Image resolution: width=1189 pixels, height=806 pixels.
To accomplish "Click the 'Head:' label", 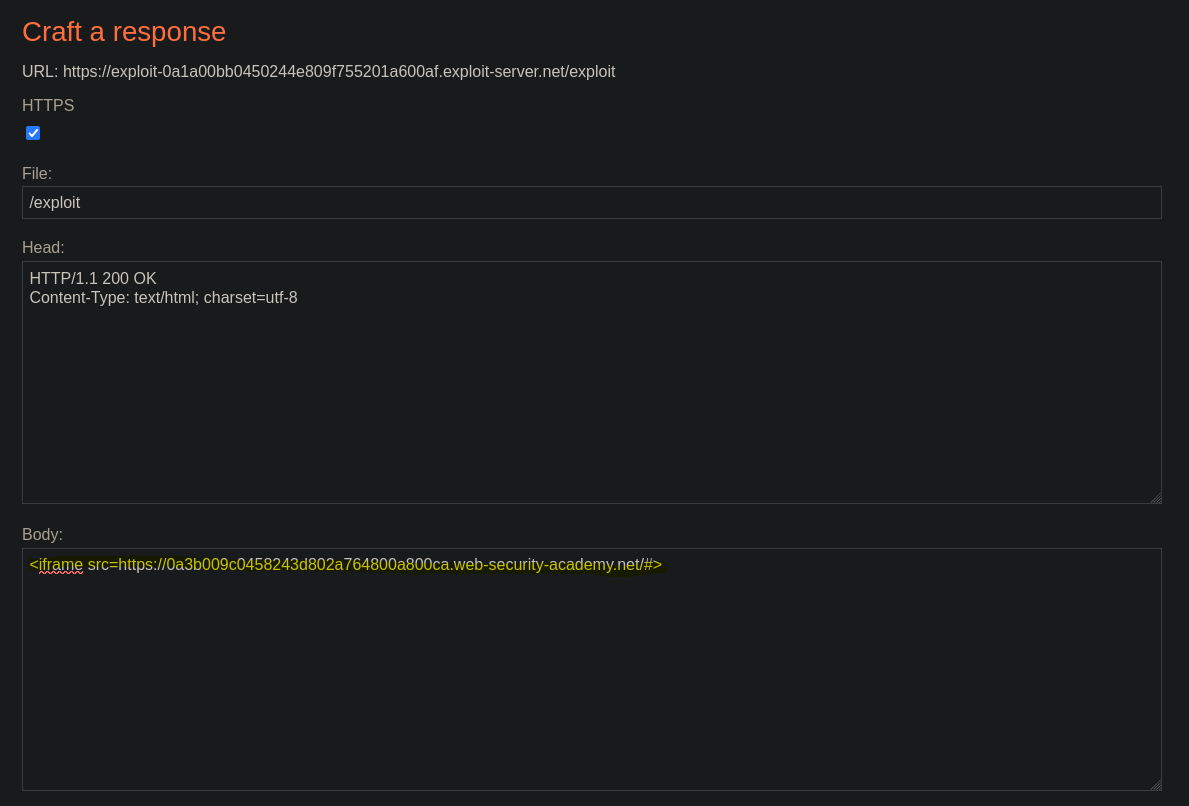I will point(43,247).
